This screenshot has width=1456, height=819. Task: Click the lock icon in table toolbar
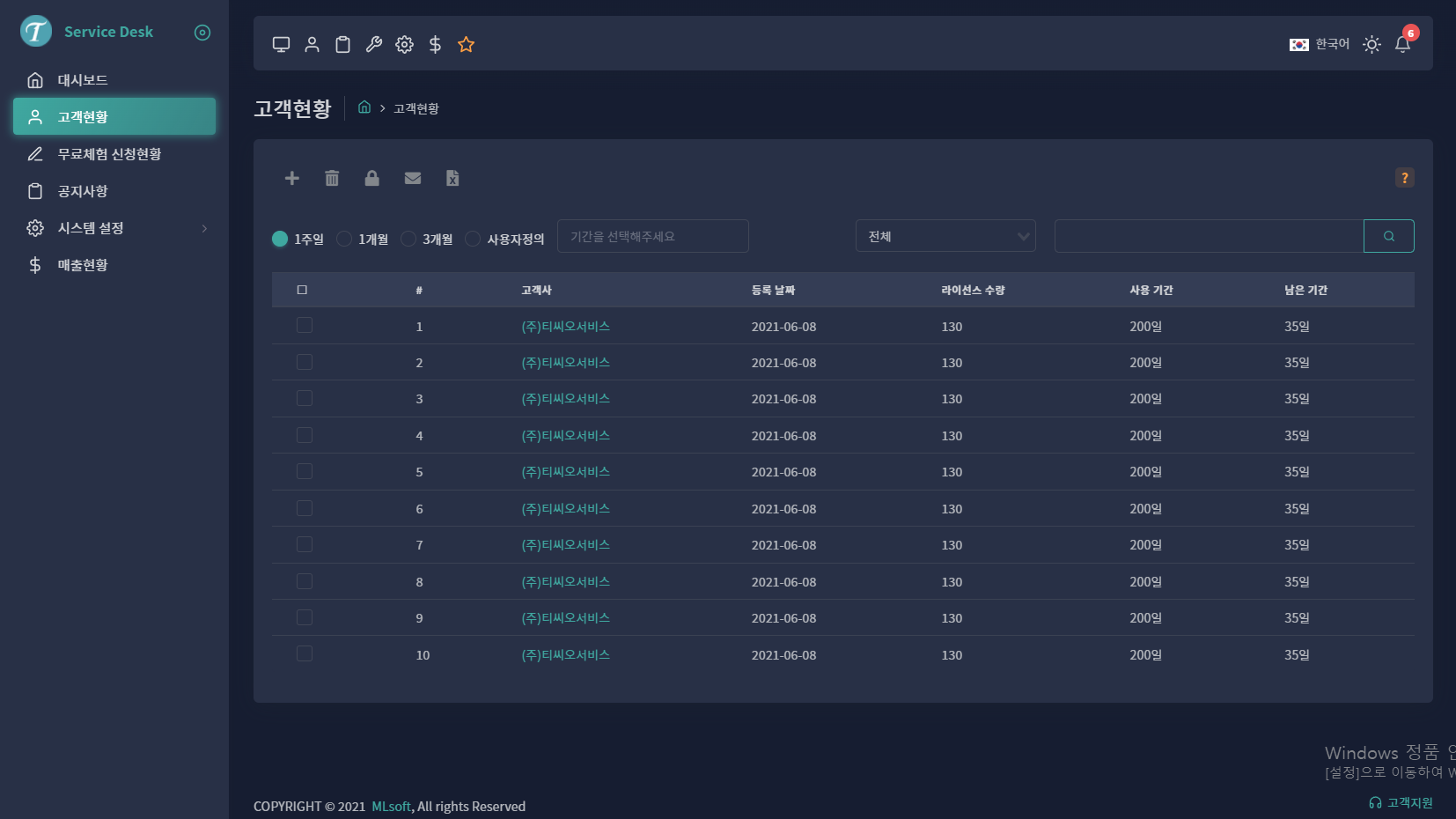[372, 178]
